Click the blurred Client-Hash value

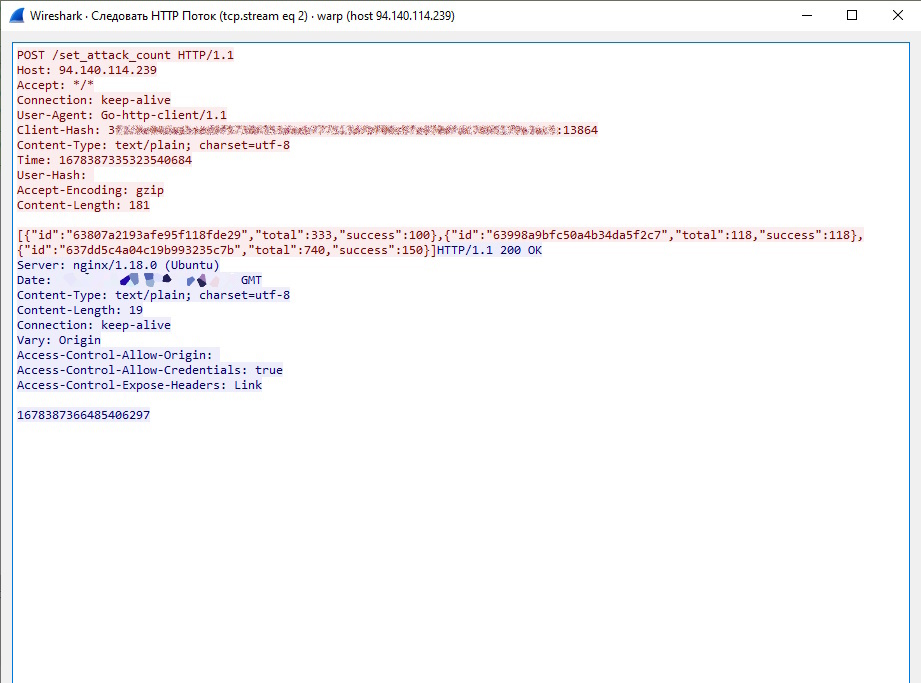(330, 130)
